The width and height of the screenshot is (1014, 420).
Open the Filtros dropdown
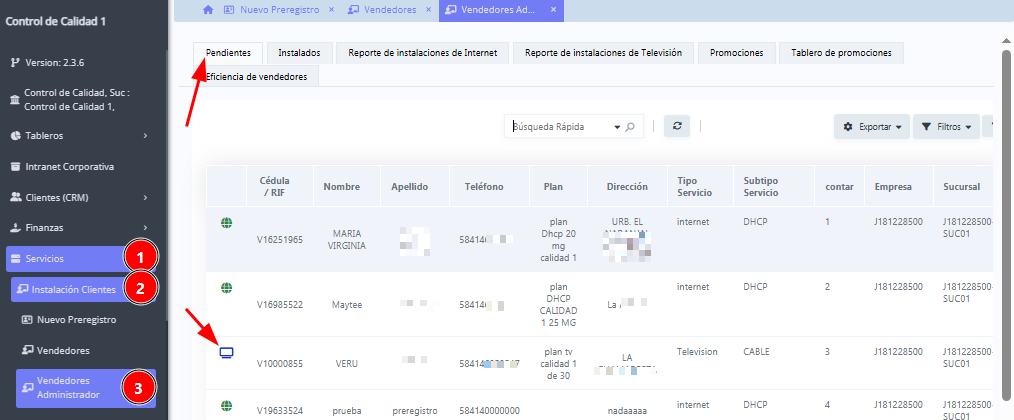click(x=945, y=127)
